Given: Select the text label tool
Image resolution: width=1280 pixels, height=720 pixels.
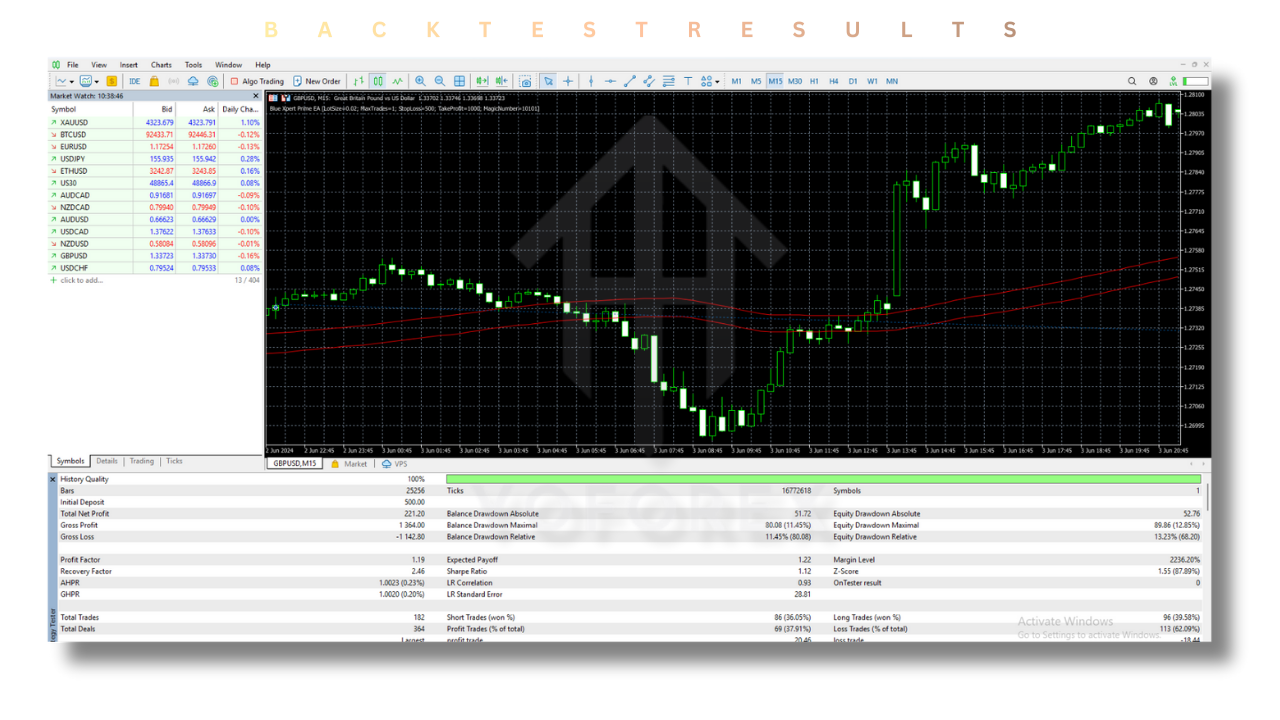Looking at the screenshot, I should tap(688, 81).
